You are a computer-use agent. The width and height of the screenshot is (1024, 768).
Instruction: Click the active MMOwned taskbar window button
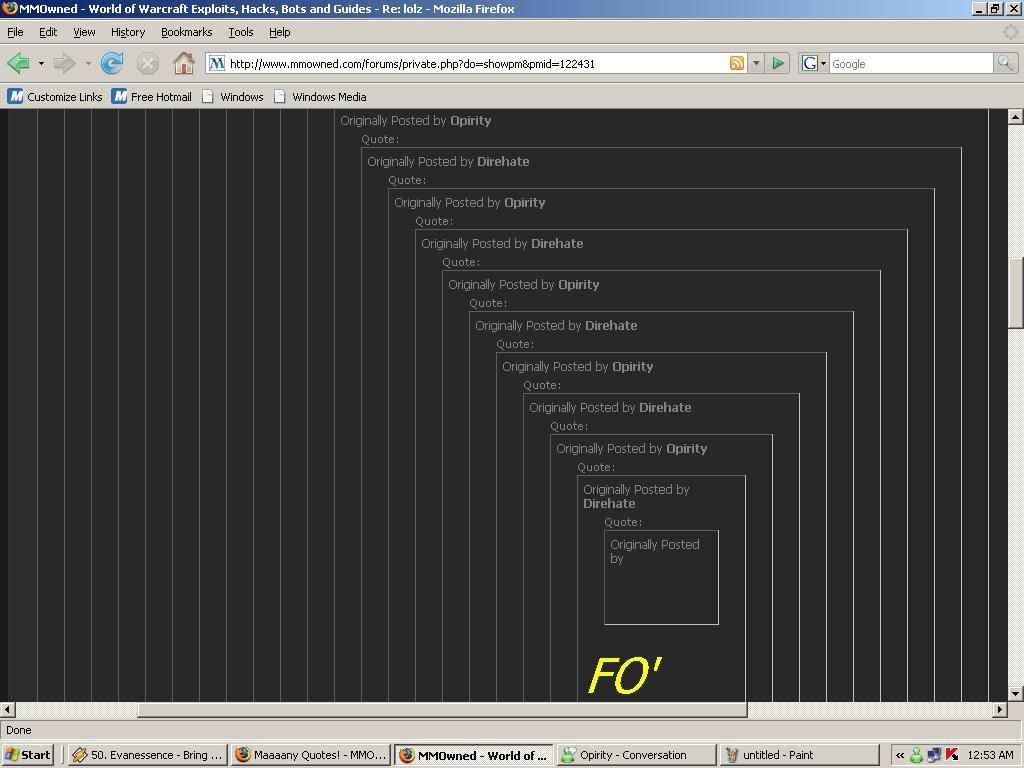pyautogui.click(x=474, y=755)
